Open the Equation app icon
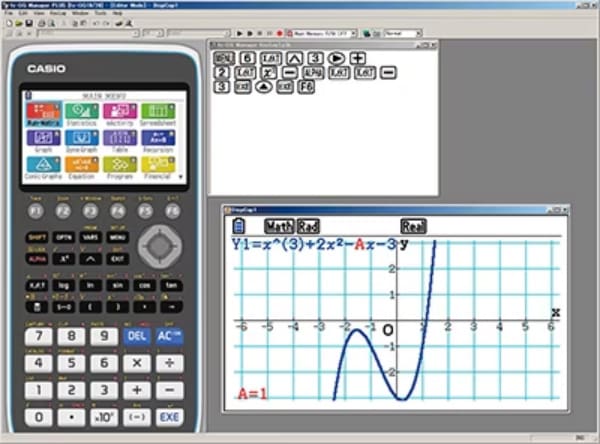This screenshot has width=600, height=444. point(81,168)
